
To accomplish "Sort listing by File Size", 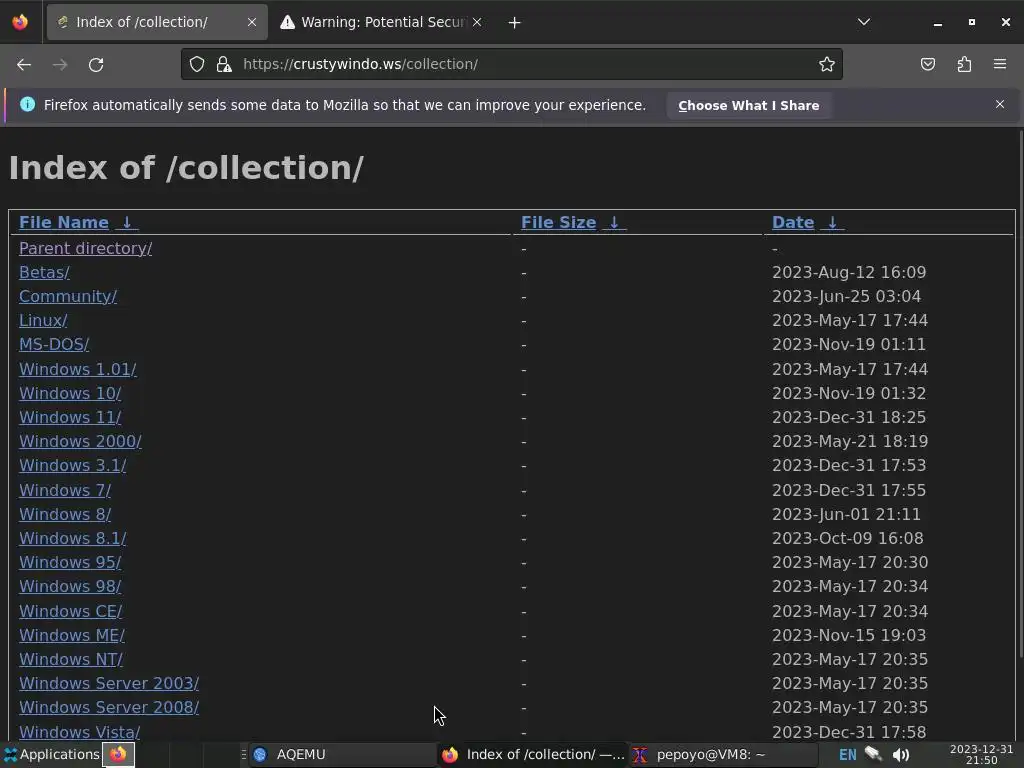I will click(558, 223).
